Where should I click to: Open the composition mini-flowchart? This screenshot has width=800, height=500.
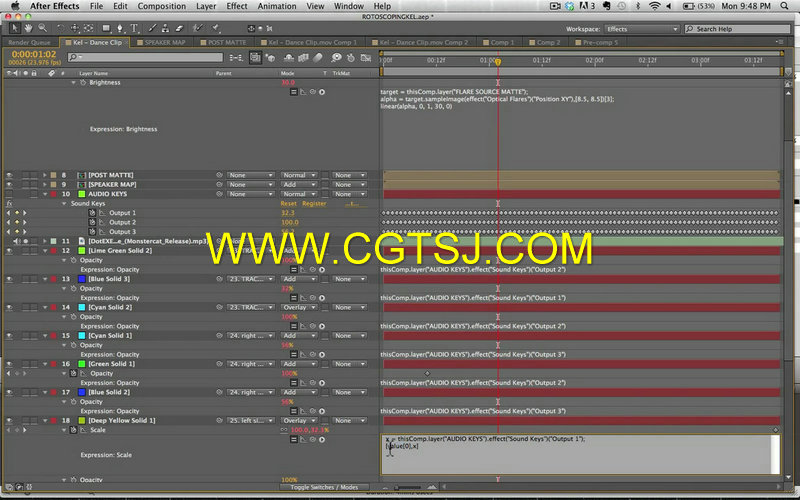point(236,58)
